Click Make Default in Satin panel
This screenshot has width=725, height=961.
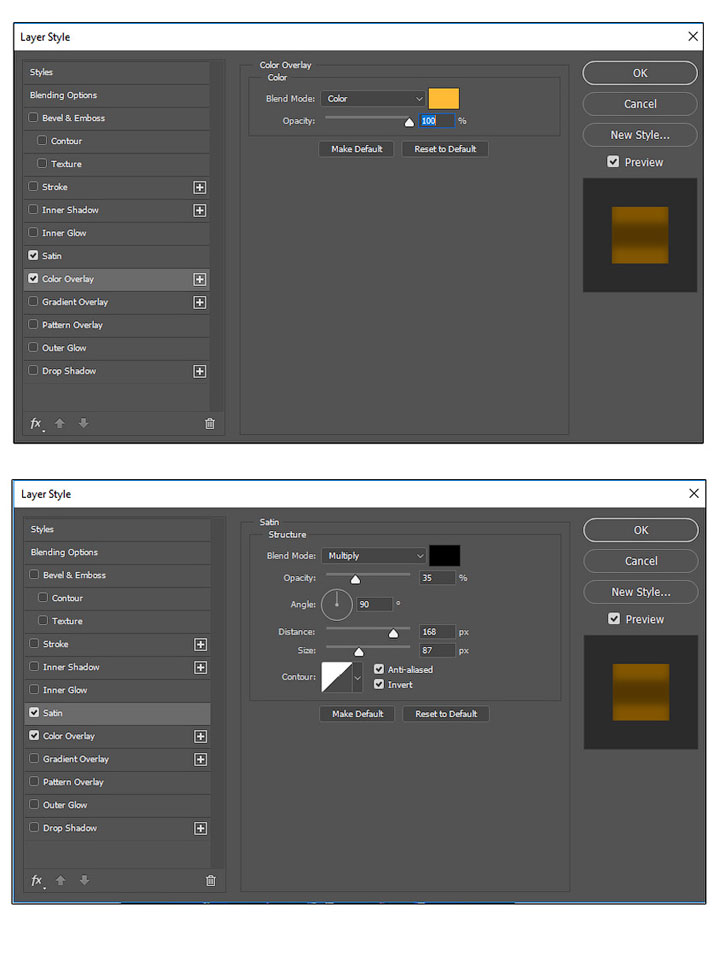coord(357,714)
